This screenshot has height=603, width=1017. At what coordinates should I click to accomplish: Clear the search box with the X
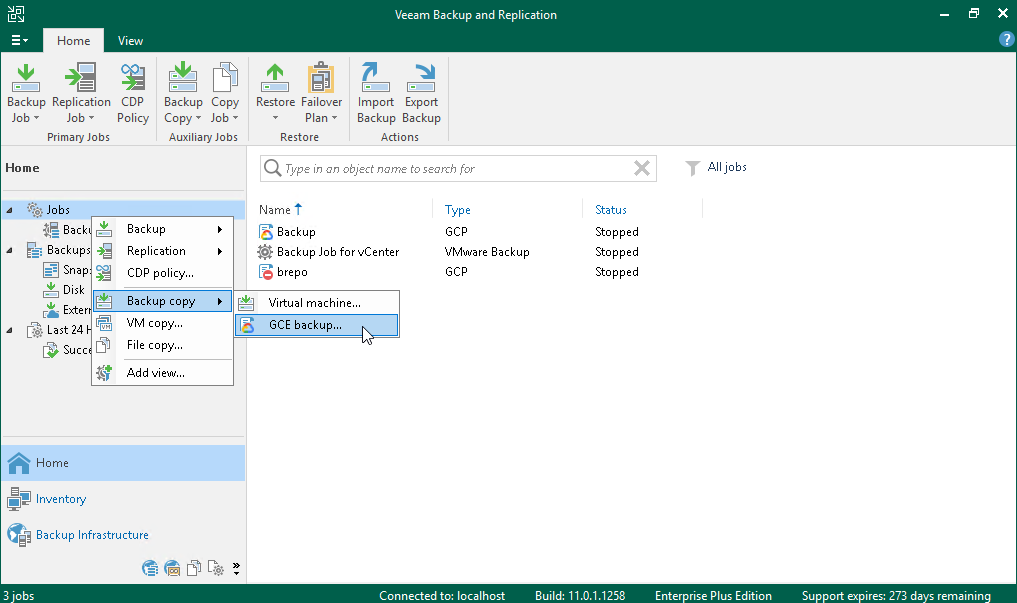click(x=641, y=169)
